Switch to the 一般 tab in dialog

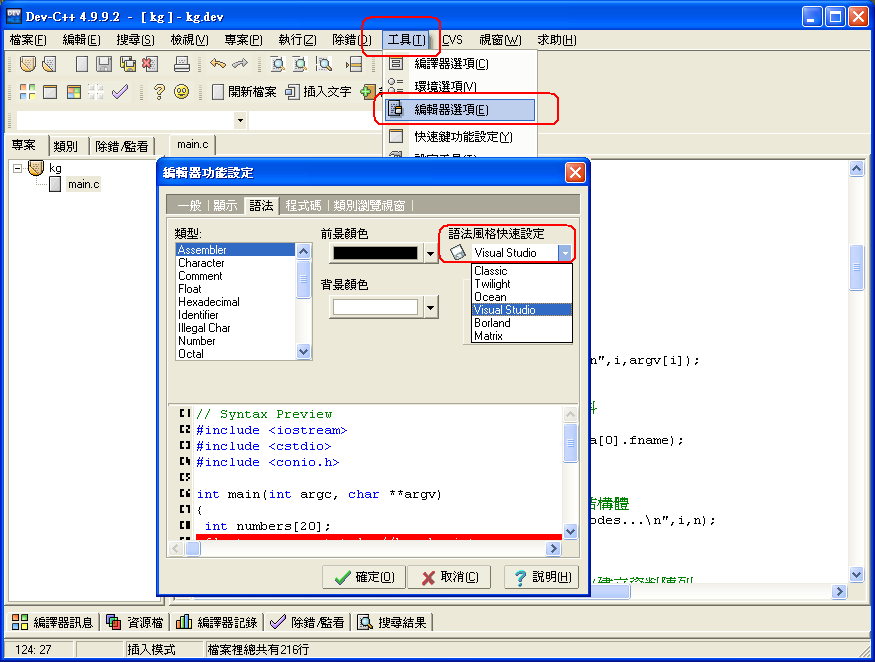(189, 205)
